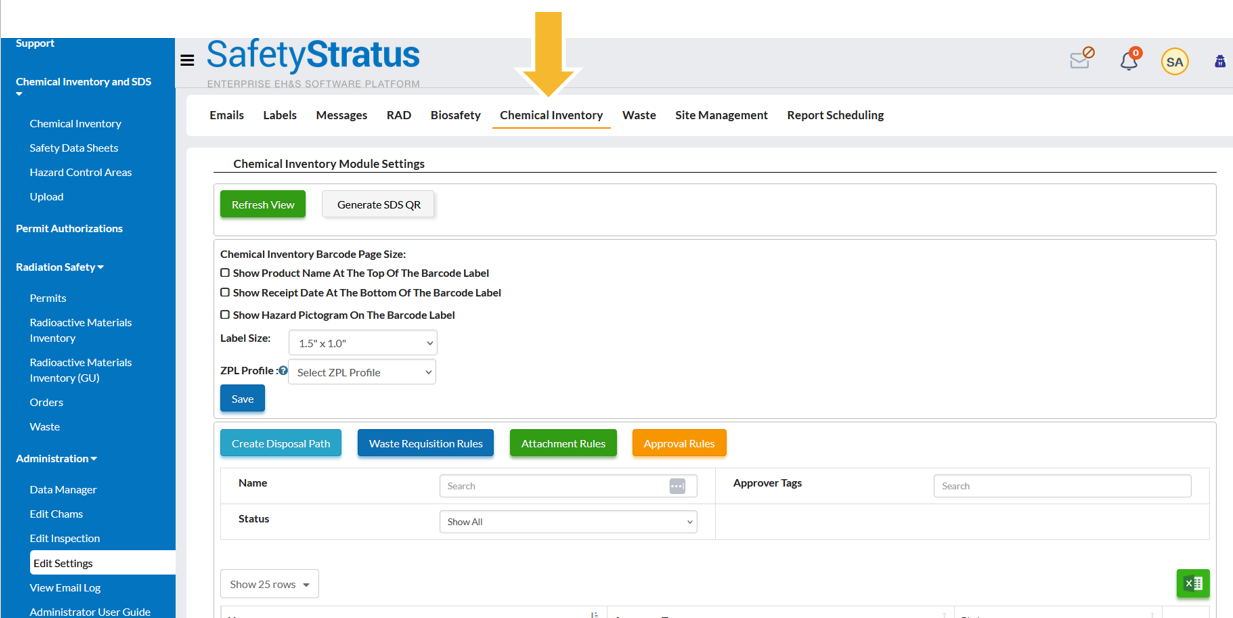Click the SafetyStratus logo
Screen dimensions: 1233x618
[313, 62]
